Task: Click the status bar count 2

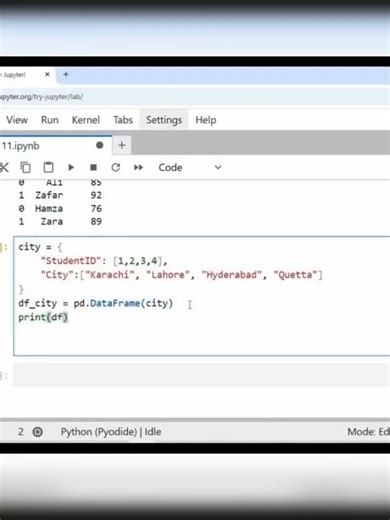Action: 21,432
